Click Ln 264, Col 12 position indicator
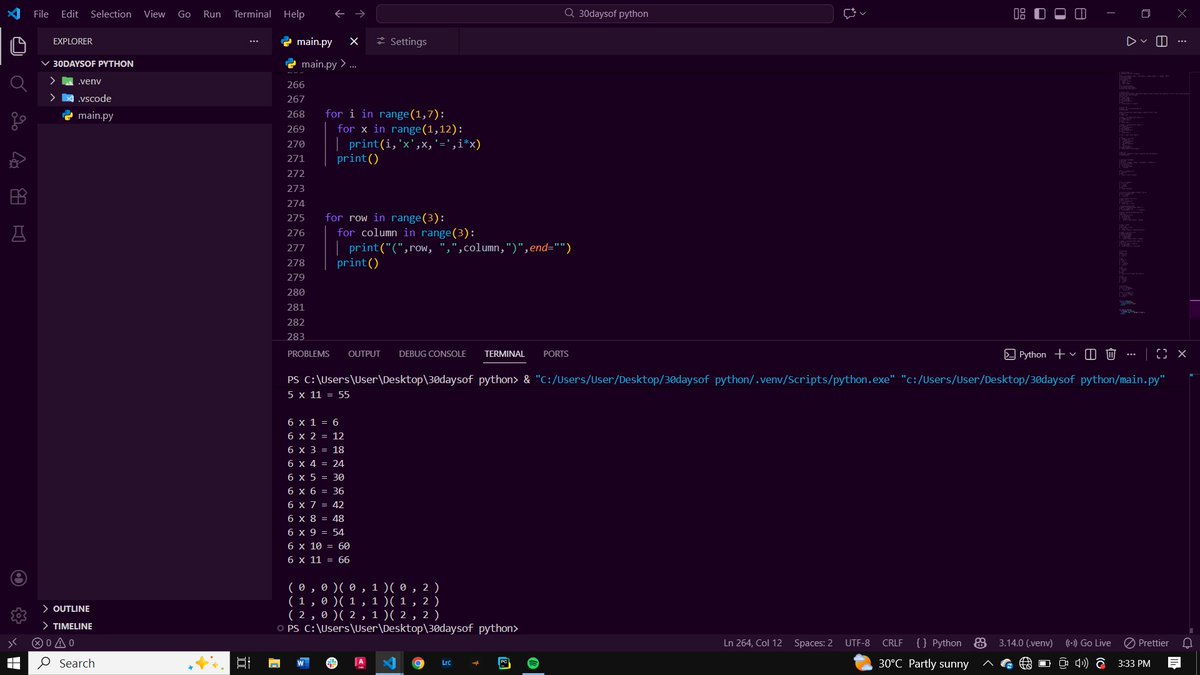This screenshot has height=675, width=1200. pyautogui.click(x=753, y=643)
